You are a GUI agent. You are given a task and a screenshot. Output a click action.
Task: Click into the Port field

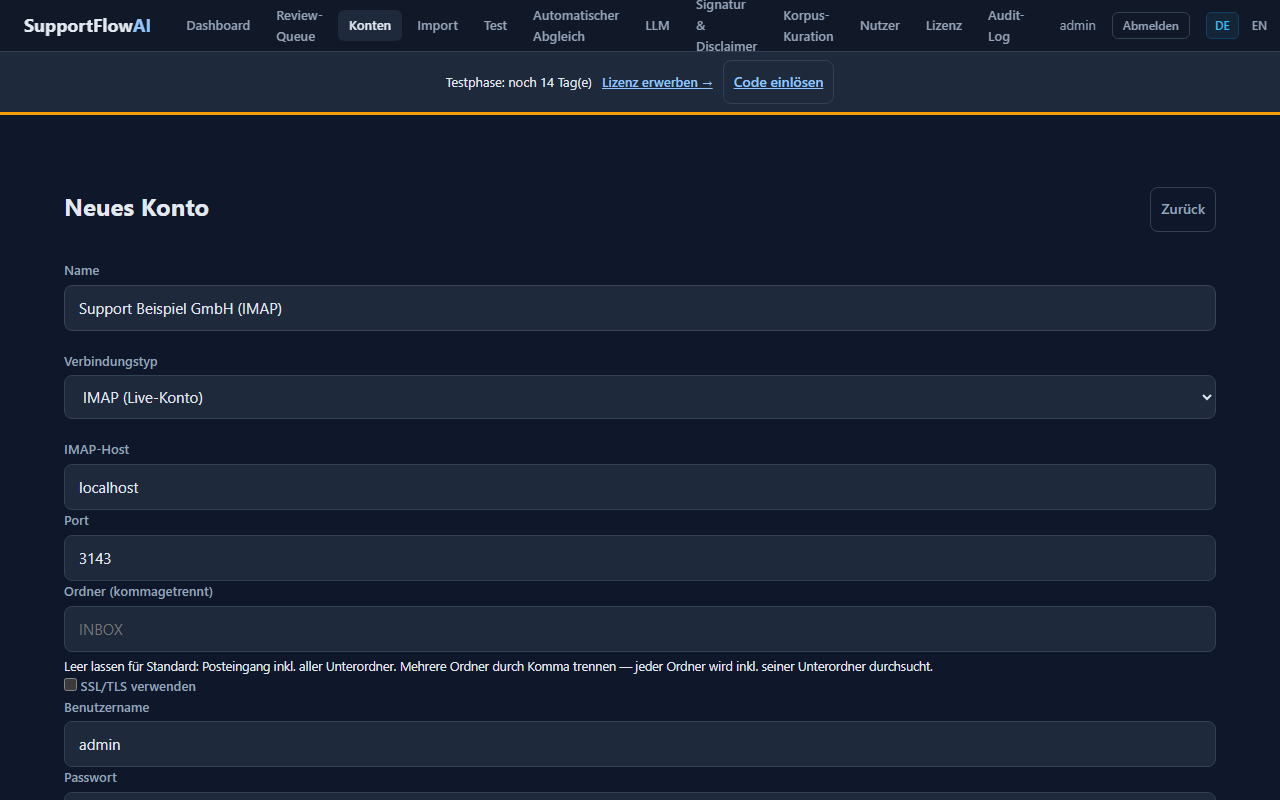coord(640,558)
